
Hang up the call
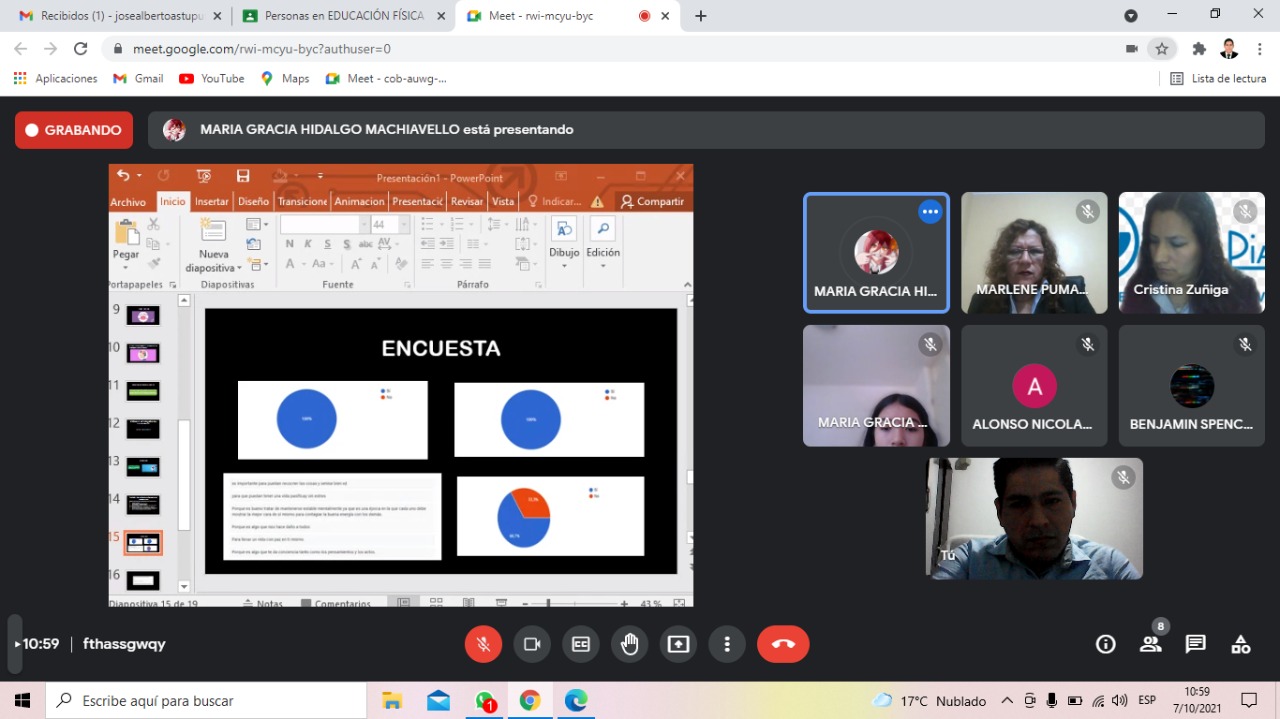782,644
